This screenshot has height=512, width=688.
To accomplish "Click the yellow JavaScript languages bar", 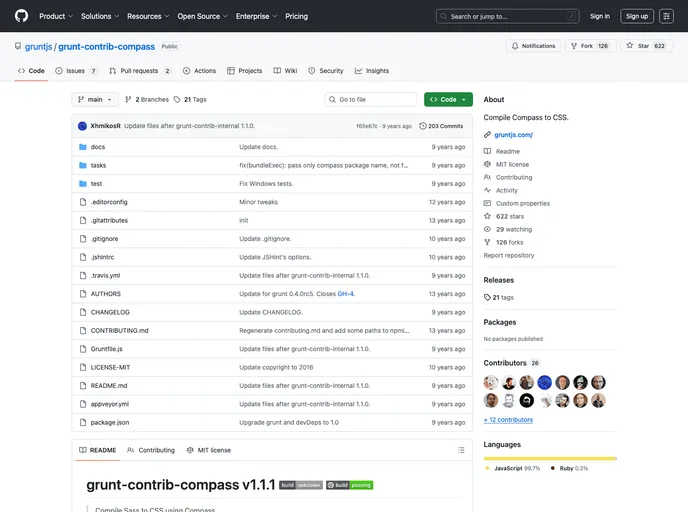I will tap(549, 458).
